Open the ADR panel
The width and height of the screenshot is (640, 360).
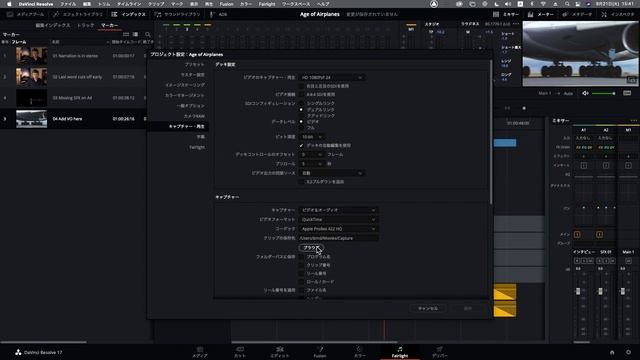tap(218, 14)
